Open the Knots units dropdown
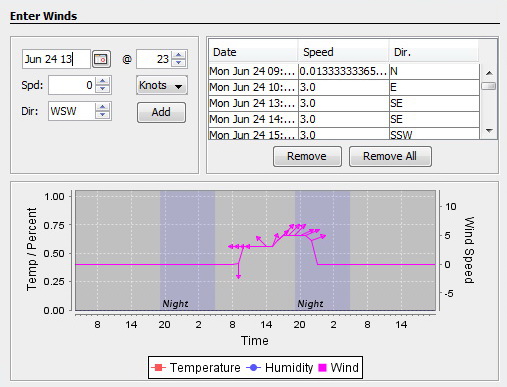The height and width of the screenshot is (387, 507). point(162,85)
